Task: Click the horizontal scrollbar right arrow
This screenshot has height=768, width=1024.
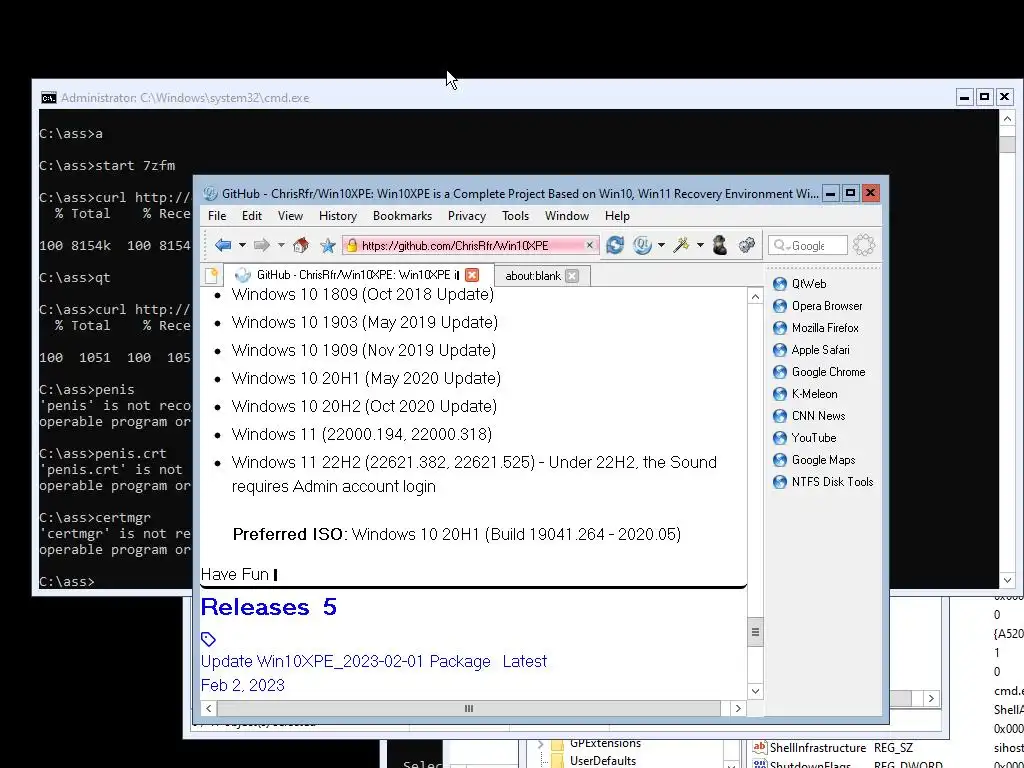Action: (738, 709)
